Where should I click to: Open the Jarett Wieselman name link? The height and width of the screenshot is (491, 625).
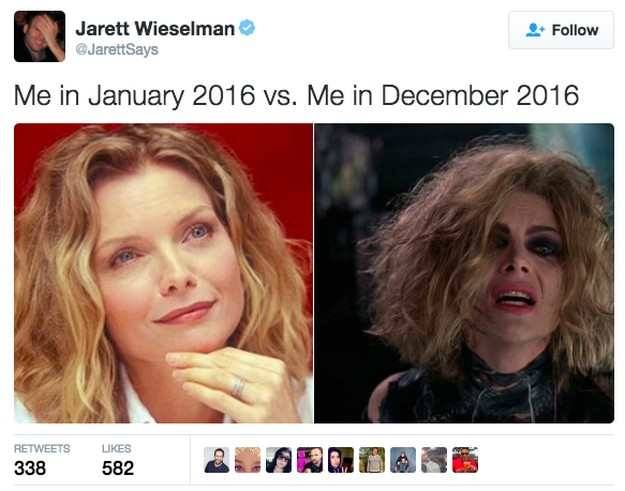[x=155, y=28]
